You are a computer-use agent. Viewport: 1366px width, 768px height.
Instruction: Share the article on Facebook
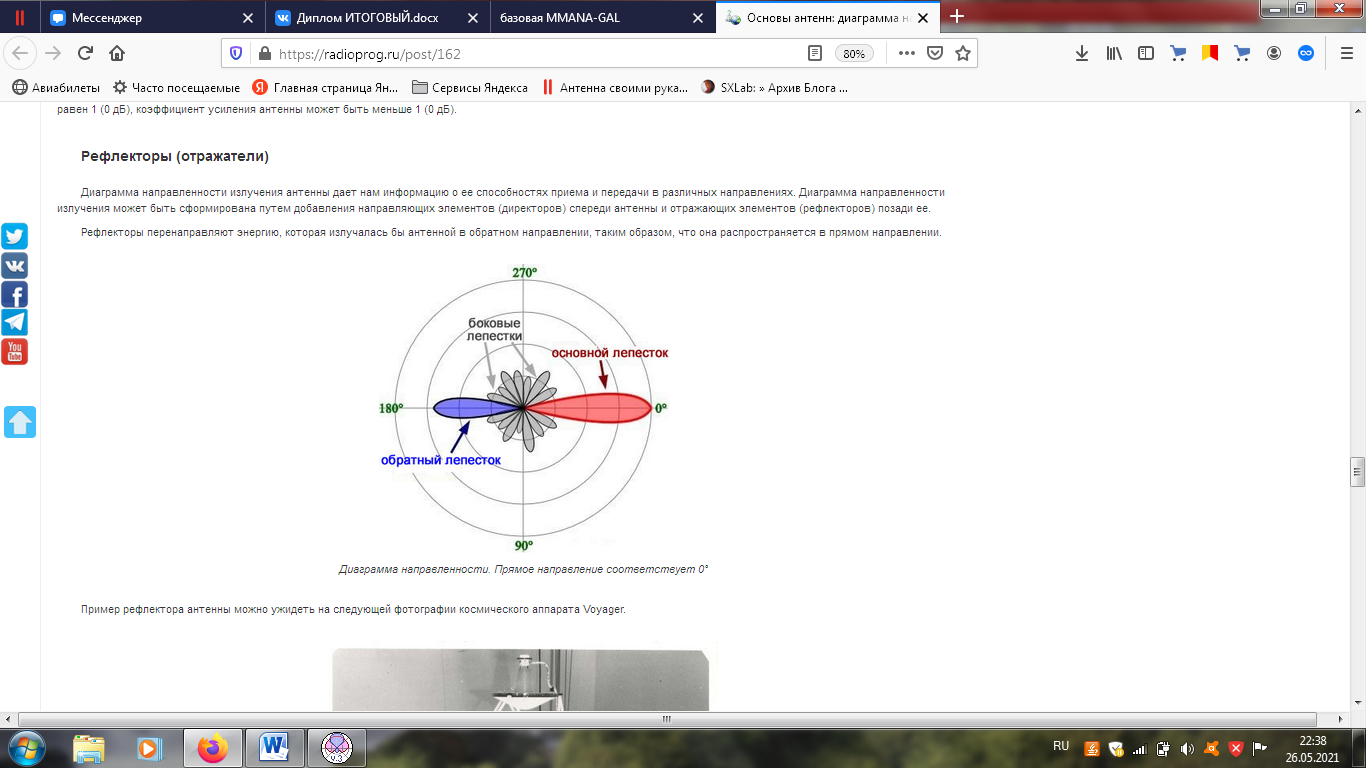click(x=14, y=294)
